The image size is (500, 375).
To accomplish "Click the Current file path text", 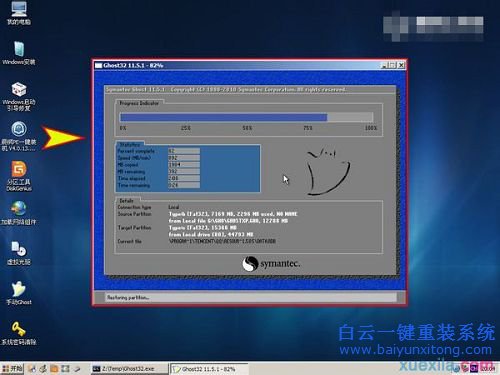I will click(222, 241).
